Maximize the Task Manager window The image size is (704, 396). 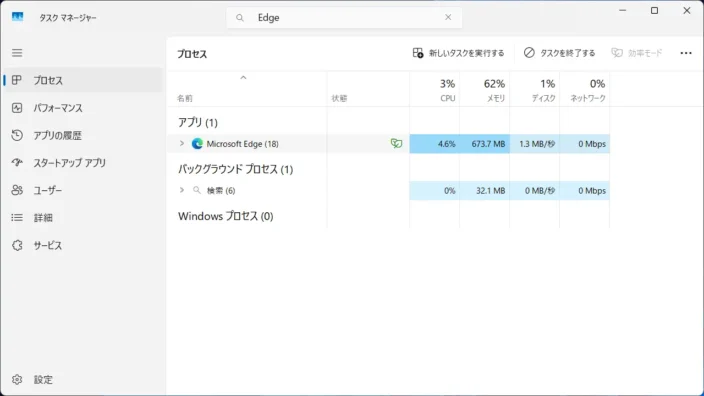pos(655,10)
